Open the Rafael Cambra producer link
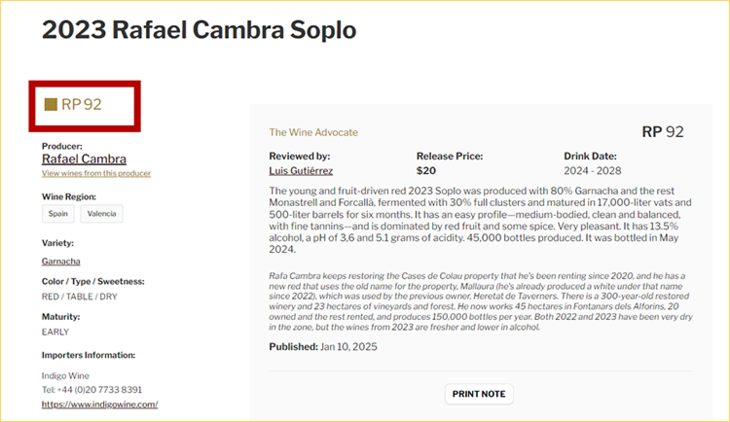 tap(82, 158)
